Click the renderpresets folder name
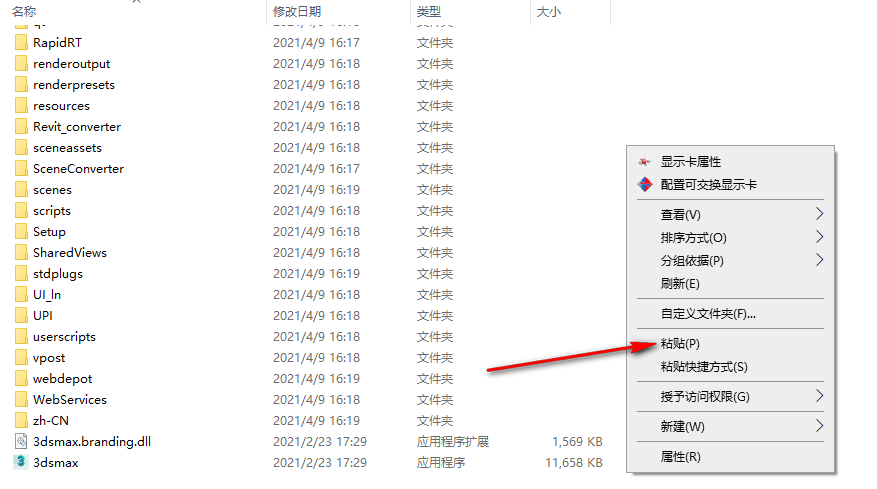877x489 pixels. tap(74, 85)
